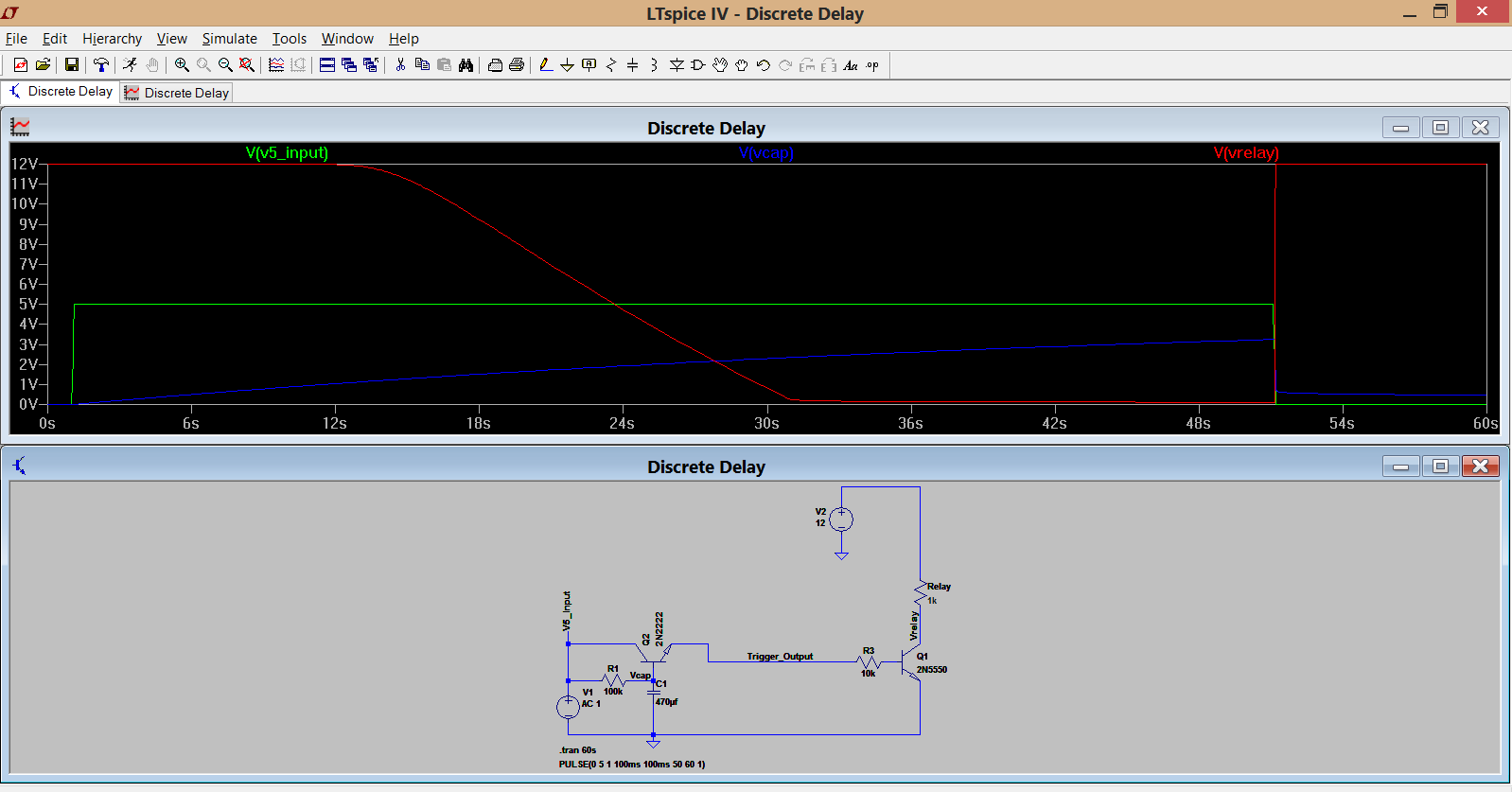Image resolution: width=1512 pixels, height=792 pixels.
Task: Click the Undo arrow icon
Action: point(764,65)
